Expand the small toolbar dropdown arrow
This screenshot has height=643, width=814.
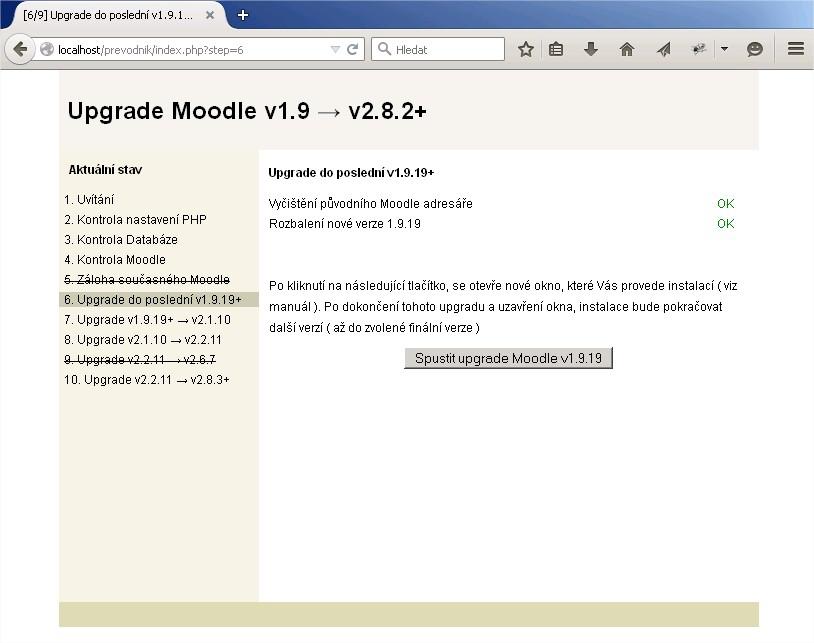click(724, 49)
